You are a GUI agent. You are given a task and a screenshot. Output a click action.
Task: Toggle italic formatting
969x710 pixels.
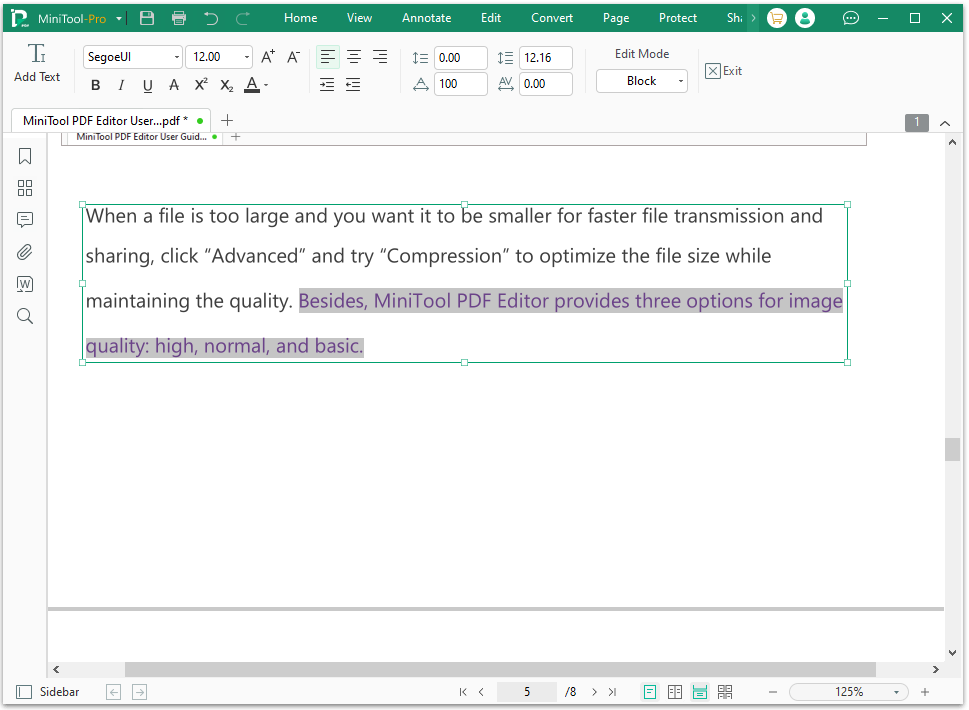[x=121, y=85]
